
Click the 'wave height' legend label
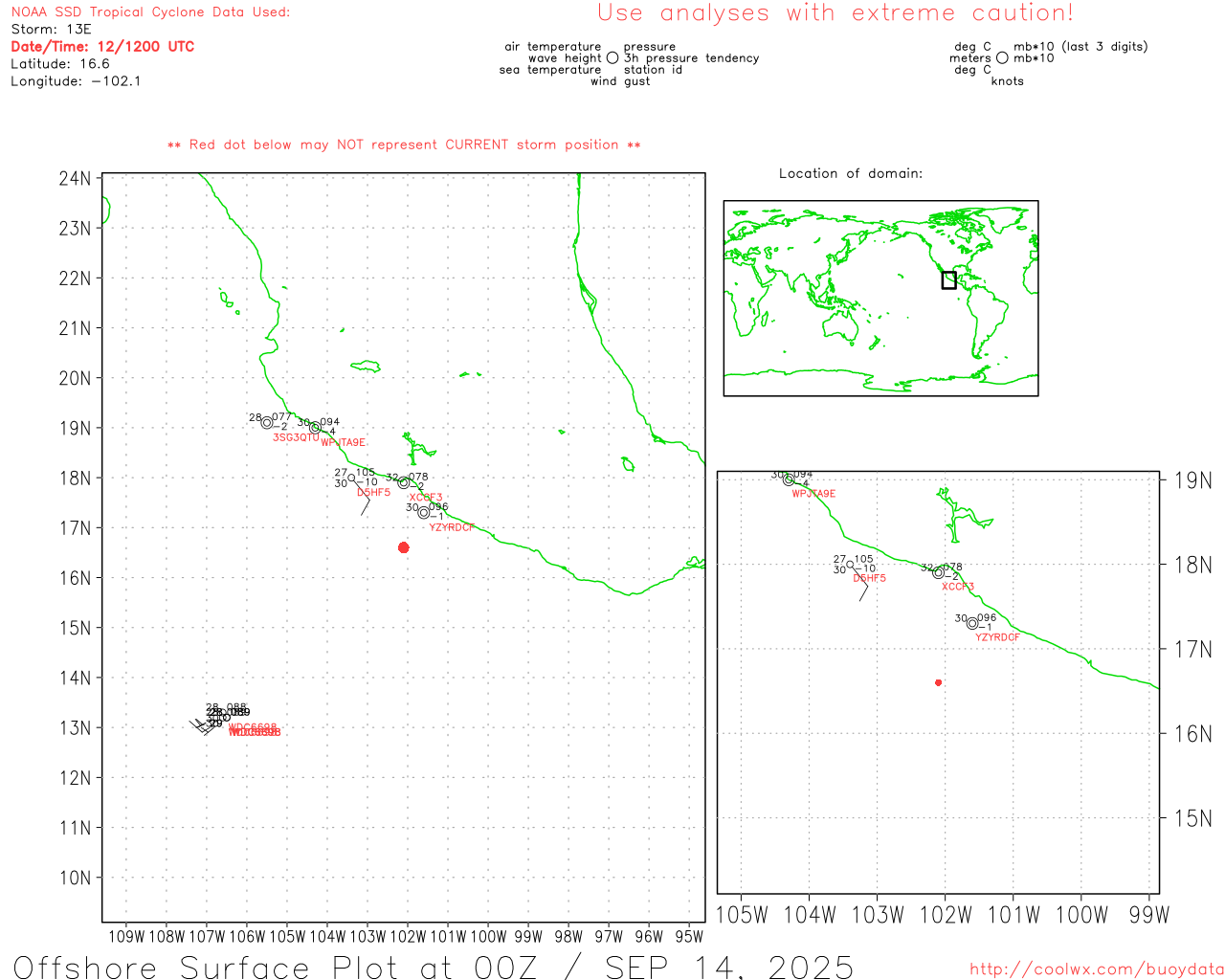coord(565,58)
